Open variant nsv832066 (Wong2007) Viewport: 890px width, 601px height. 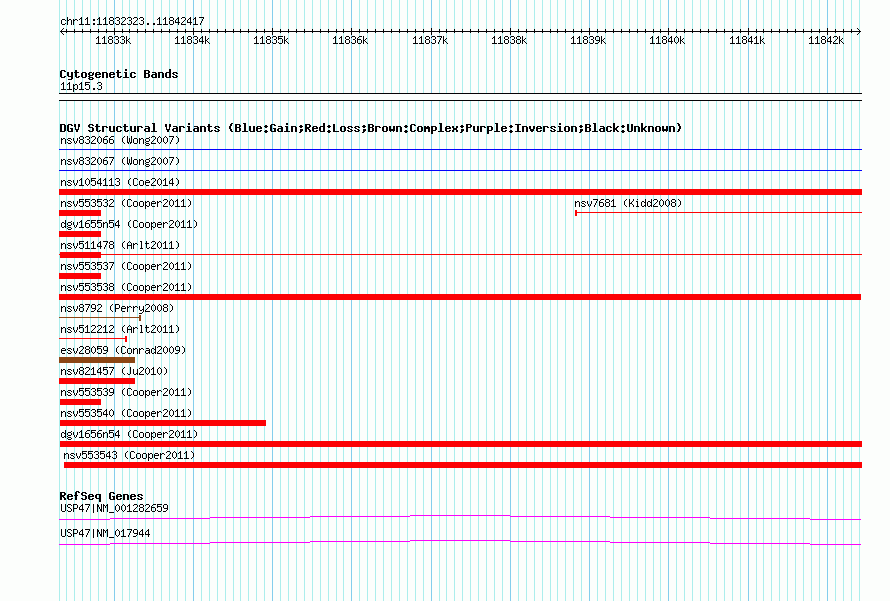click(120, 140)
